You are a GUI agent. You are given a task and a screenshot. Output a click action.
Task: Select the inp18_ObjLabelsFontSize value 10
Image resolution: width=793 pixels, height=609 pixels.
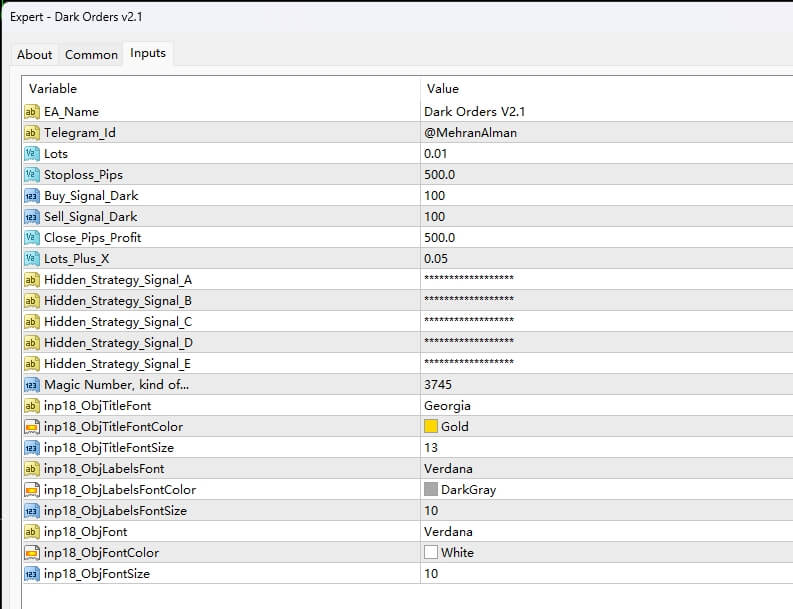coord(431,510)
